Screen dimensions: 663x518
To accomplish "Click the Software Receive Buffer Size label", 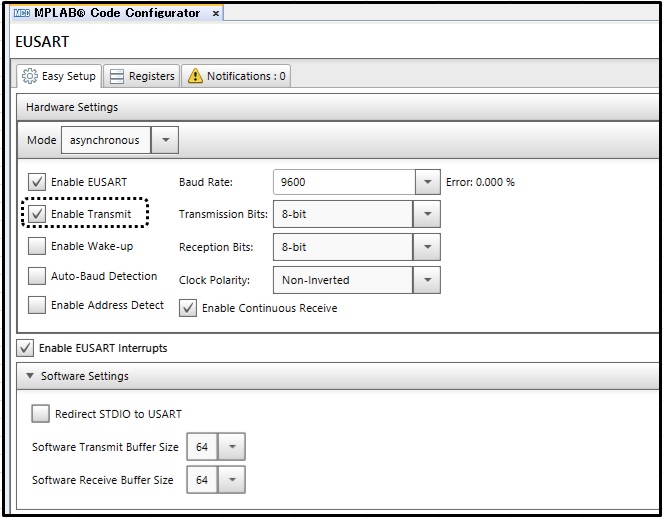I will point(103,480).
